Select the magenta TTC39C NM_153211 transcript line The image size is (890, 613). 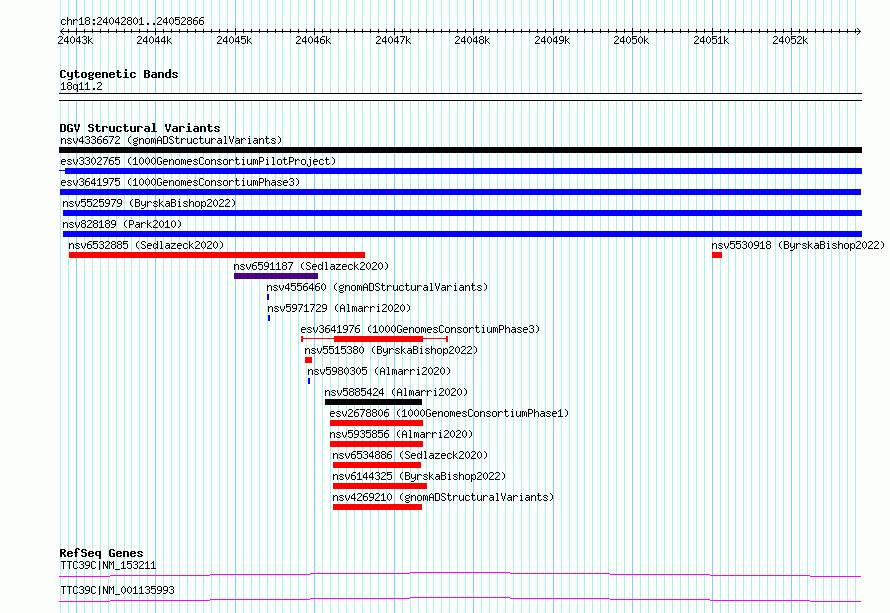point(460,574)
